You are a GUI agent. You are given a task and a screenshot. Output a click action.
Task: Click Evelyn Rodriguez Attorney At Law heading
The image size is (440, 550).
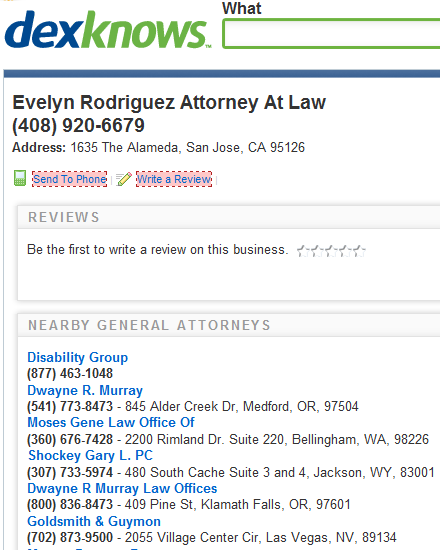point(169,102)
